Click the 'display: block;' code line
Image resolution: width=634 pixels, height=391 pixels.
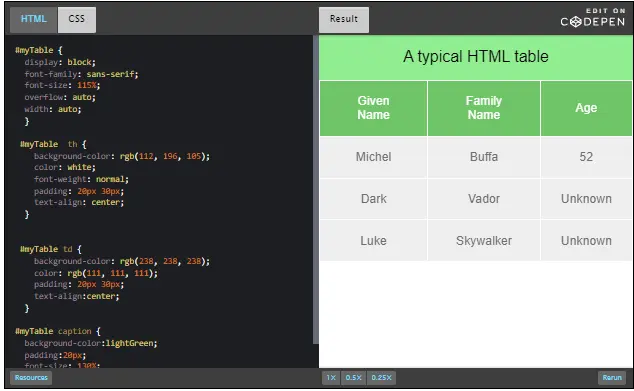60,62
